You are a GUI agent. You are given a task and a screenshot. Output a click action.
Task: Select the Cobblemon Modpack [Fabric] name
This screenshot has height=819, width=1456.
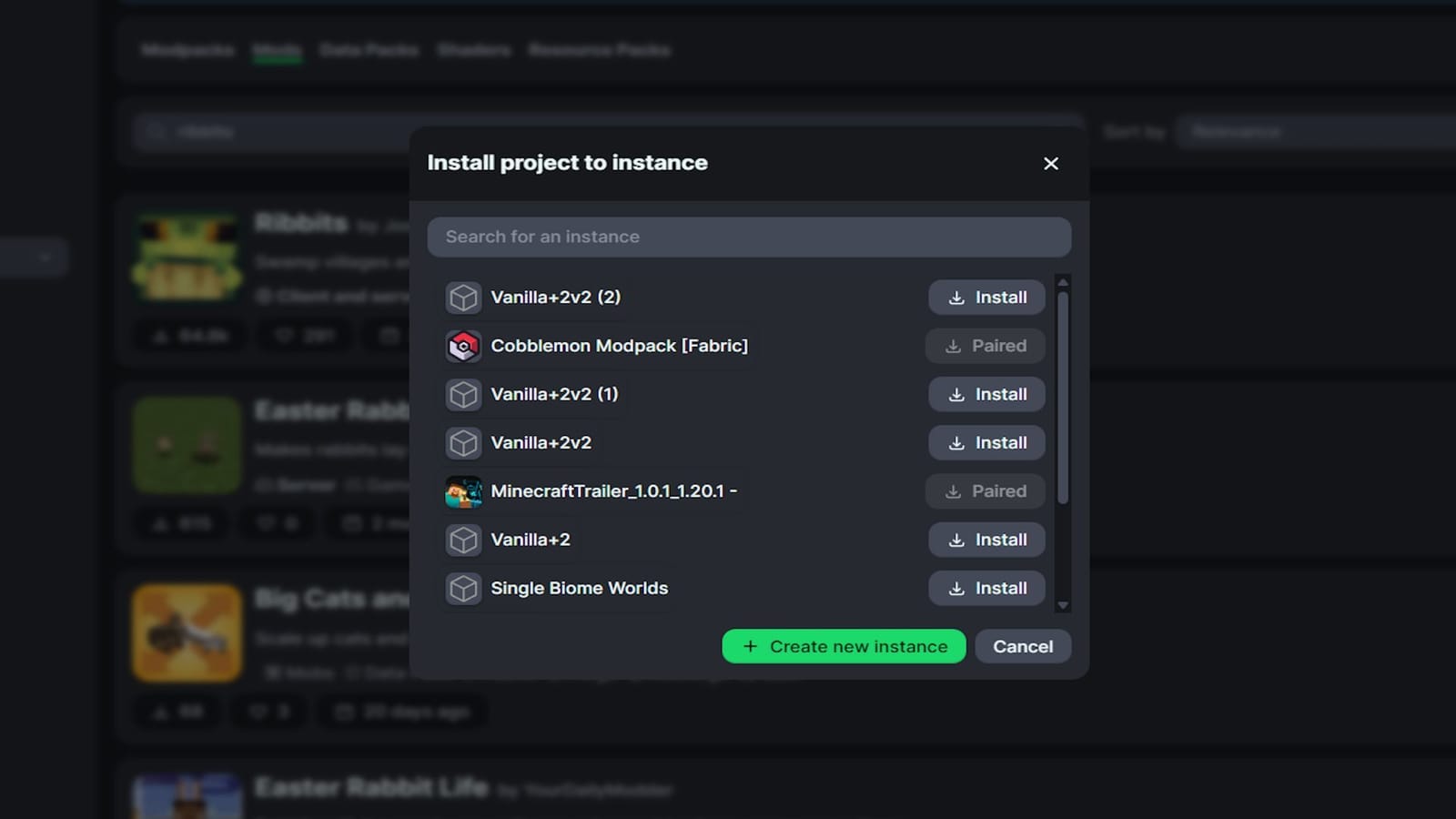pos(619,346)
